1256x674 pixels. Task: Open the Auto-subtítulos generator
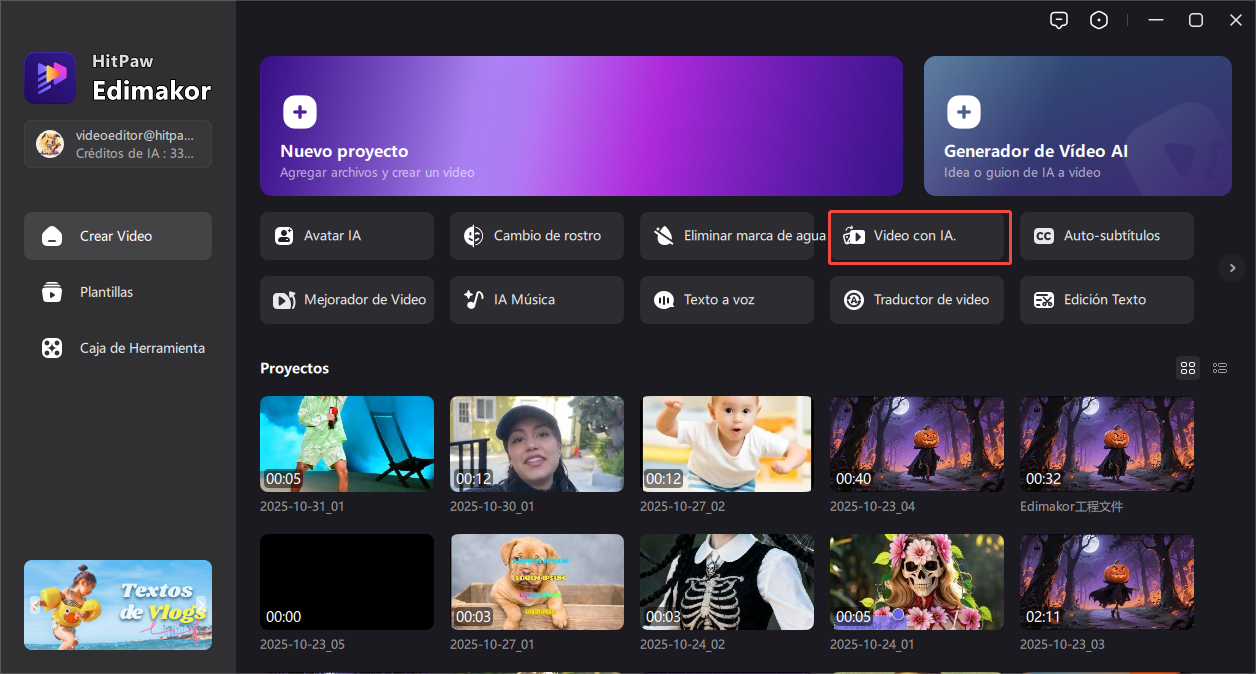tap(1106, 235)
